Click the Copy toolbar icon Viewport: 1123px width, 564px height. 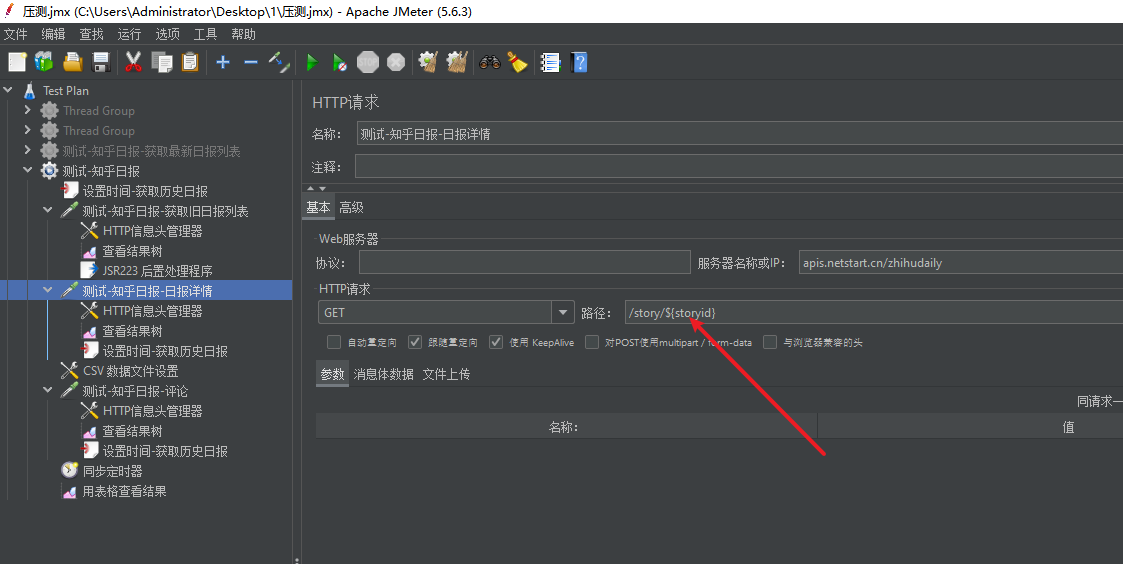click(162, 62)
